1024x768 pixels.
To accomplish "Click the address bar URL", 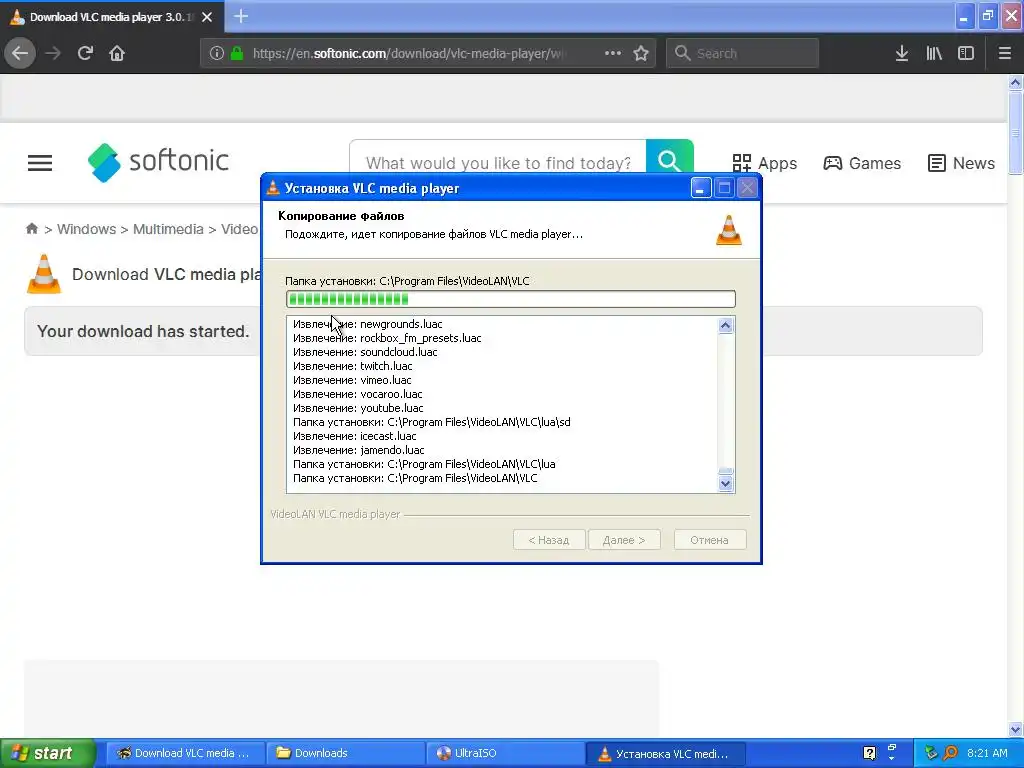I will 408,54.
